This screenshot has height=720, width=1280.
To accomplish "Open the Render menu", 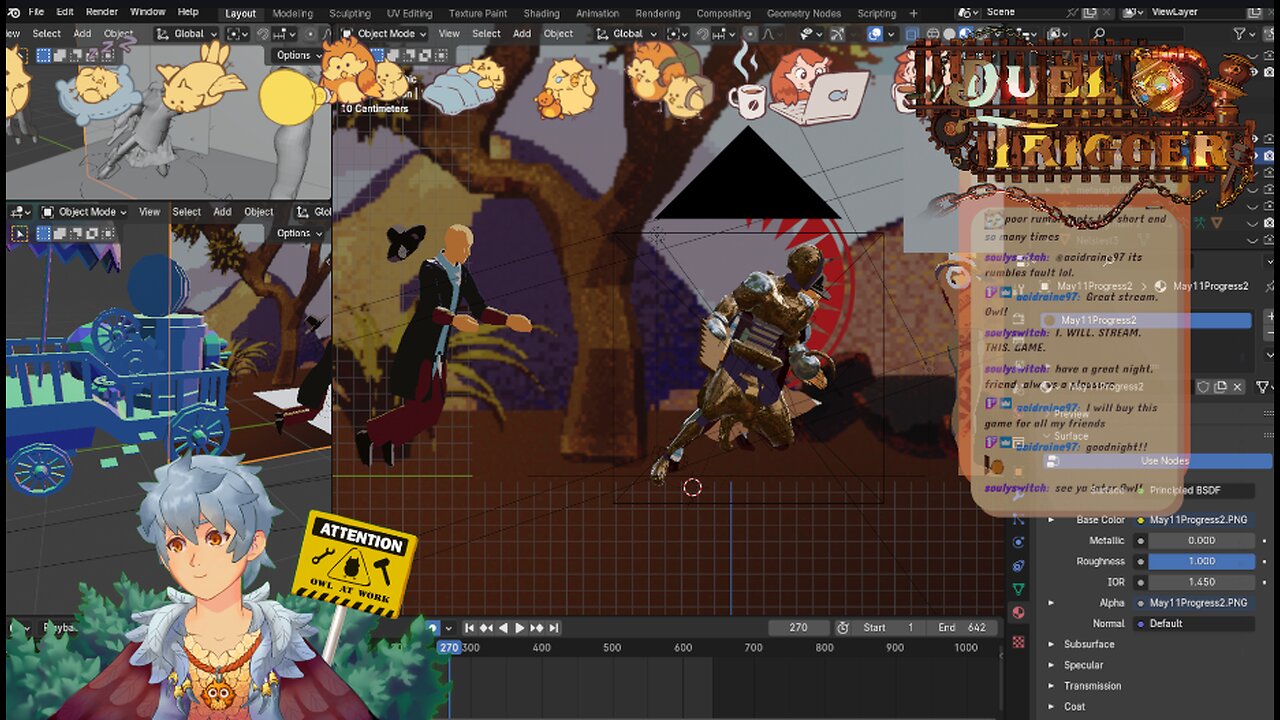I will tap(102, 12).
